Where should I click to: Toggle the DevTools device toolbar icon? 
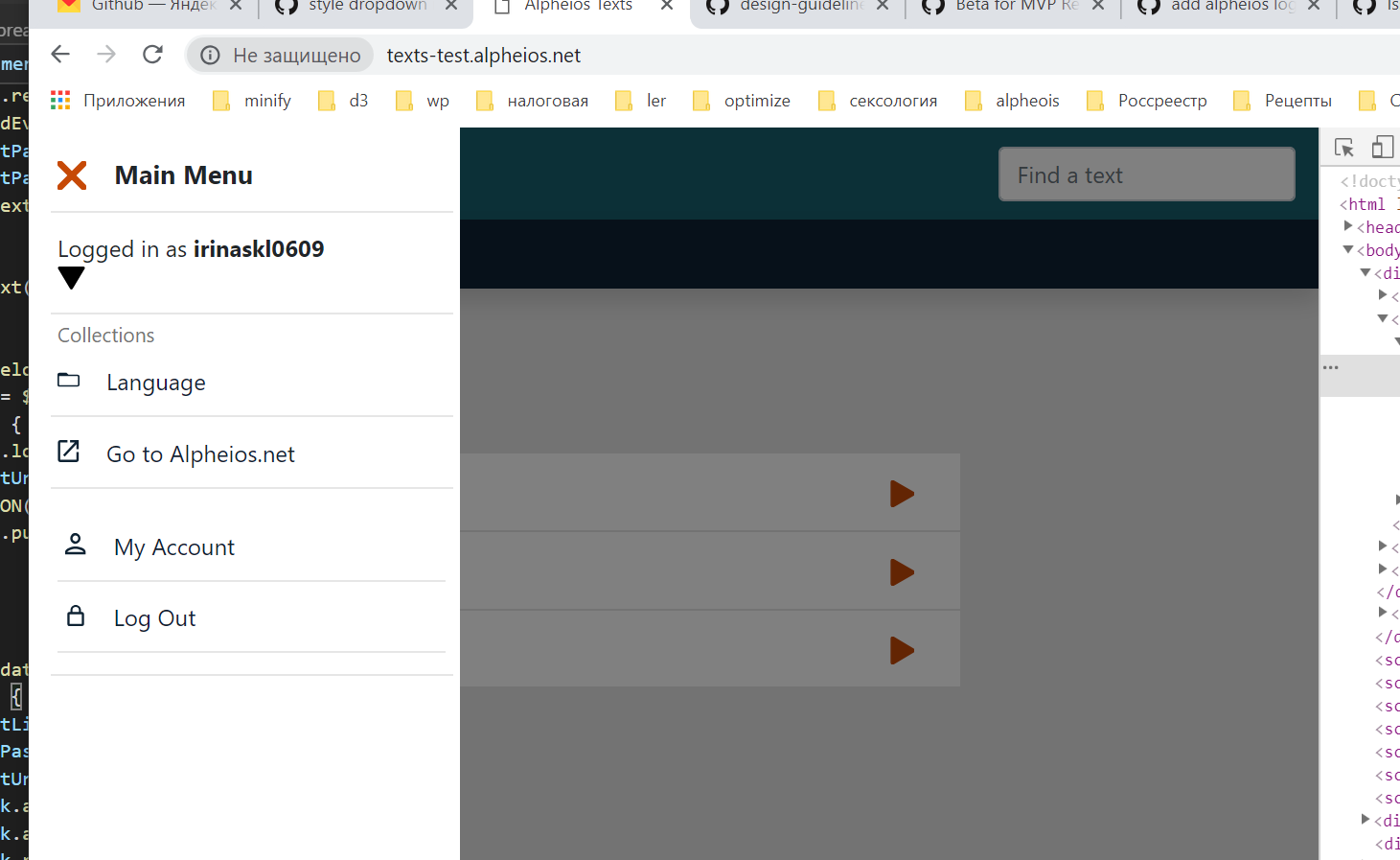(1382, 147)
